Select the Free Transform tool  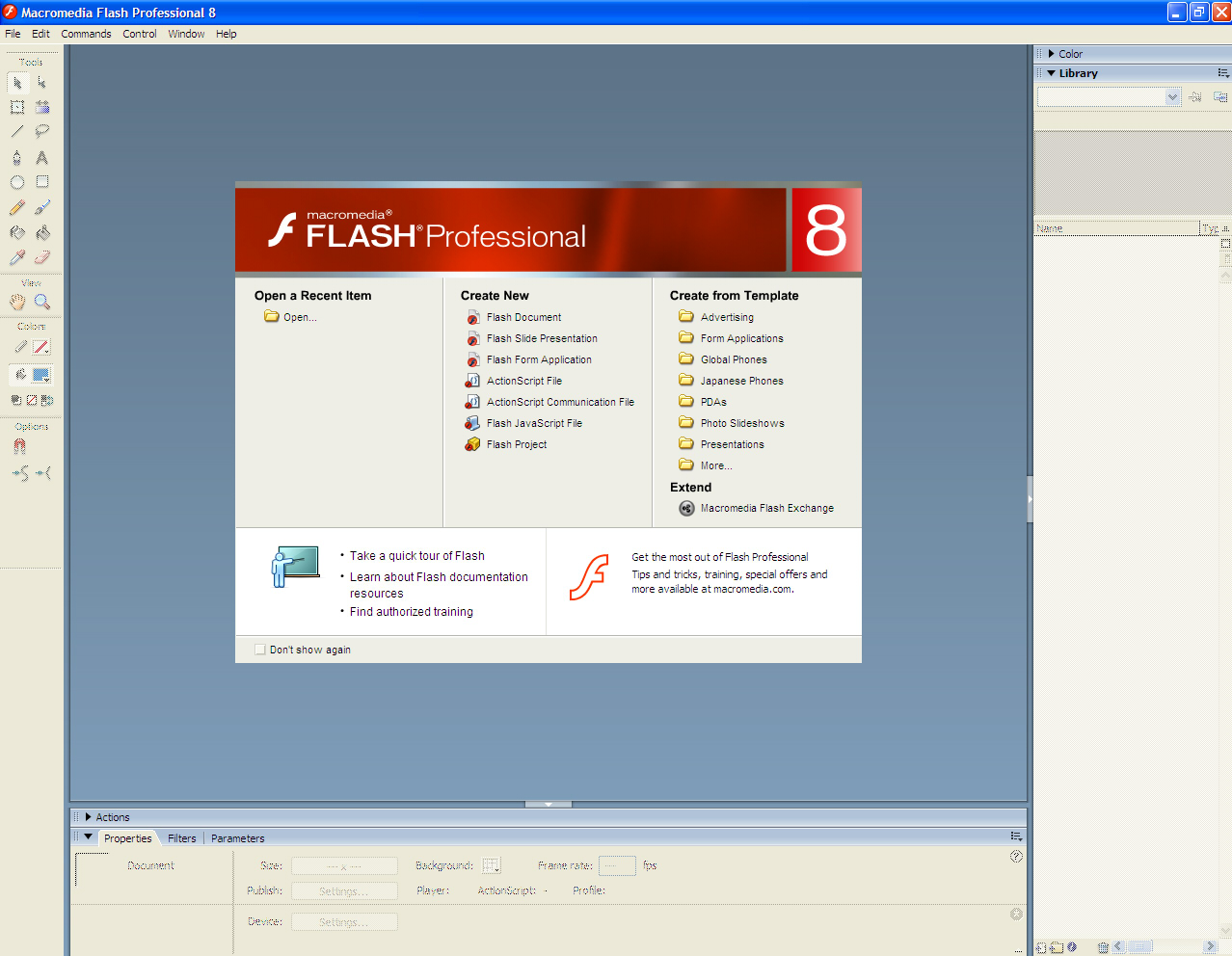(17, 107)
